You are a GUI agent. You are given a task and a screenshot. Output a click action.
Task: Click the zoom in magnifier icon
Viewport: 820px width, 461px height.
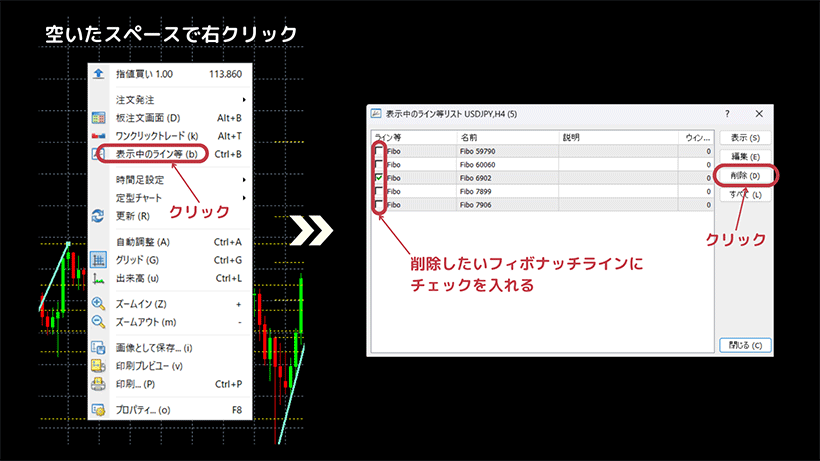point(98,304)
